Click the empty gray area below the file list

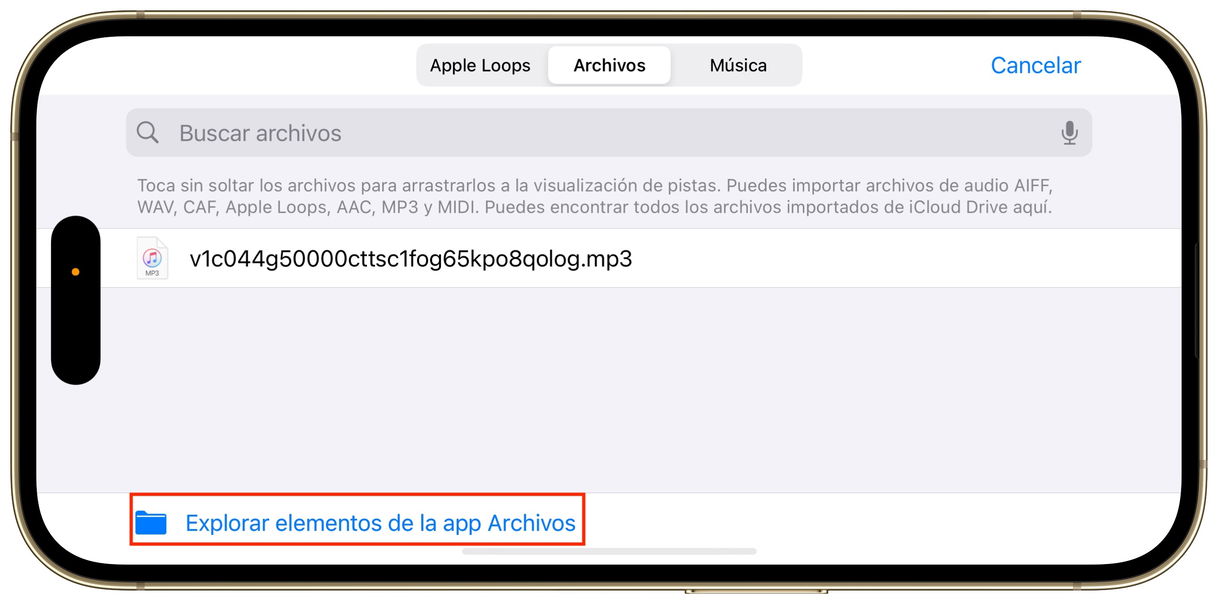coord(608,390)
